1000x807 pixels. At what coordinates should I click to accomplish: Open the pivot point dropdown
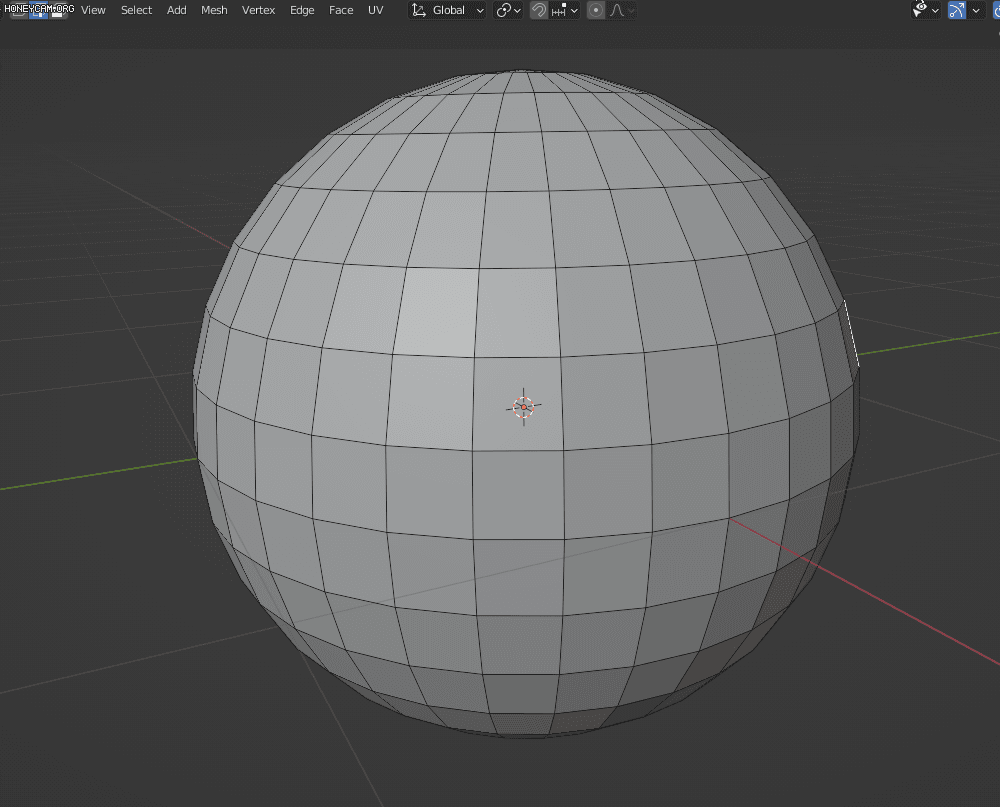(x=508, y=10)
